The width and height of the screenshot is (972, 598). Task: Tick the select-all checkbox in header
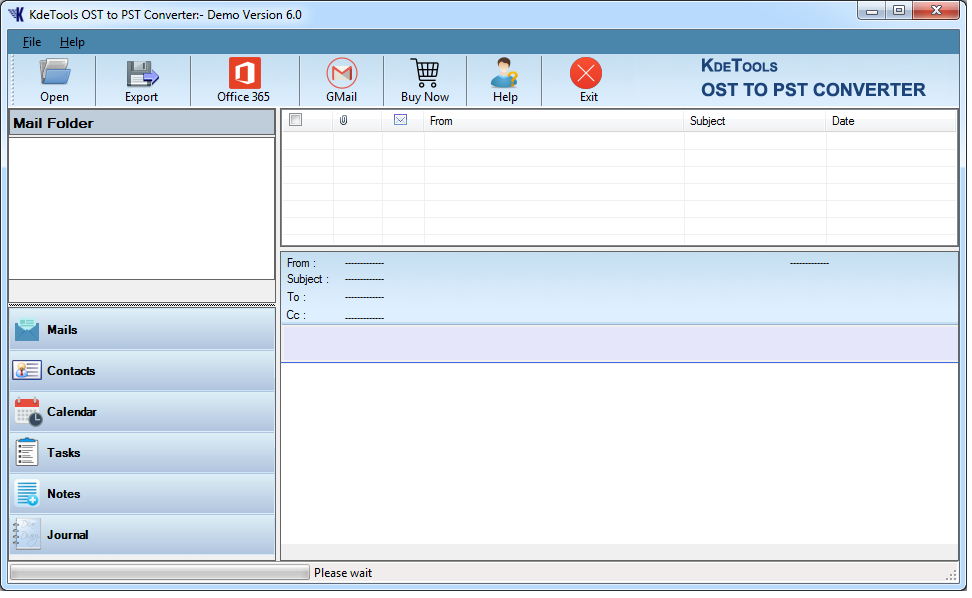tap(296, 120)
